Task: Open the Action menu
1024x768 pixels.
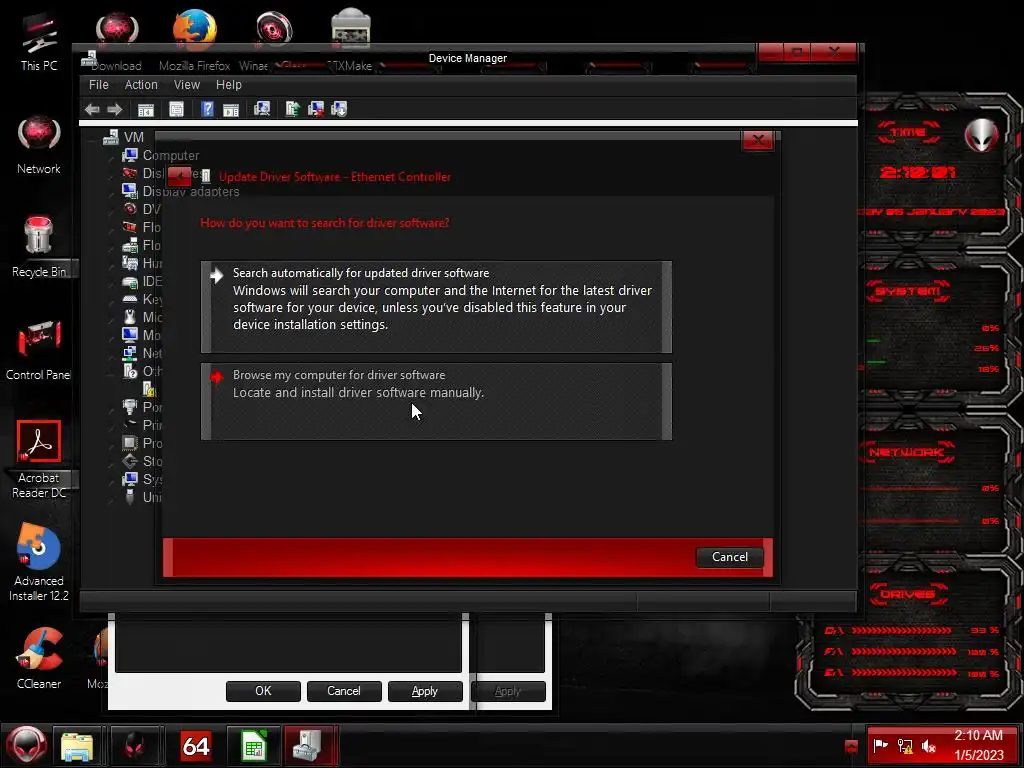Action: pos(141,85)
